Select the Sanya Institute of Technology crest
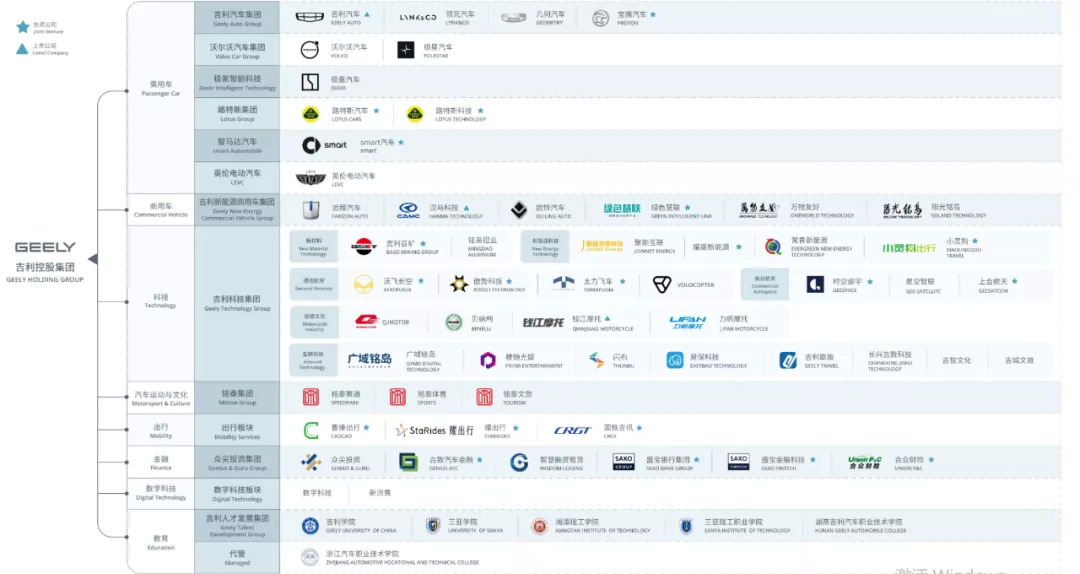 686,526
